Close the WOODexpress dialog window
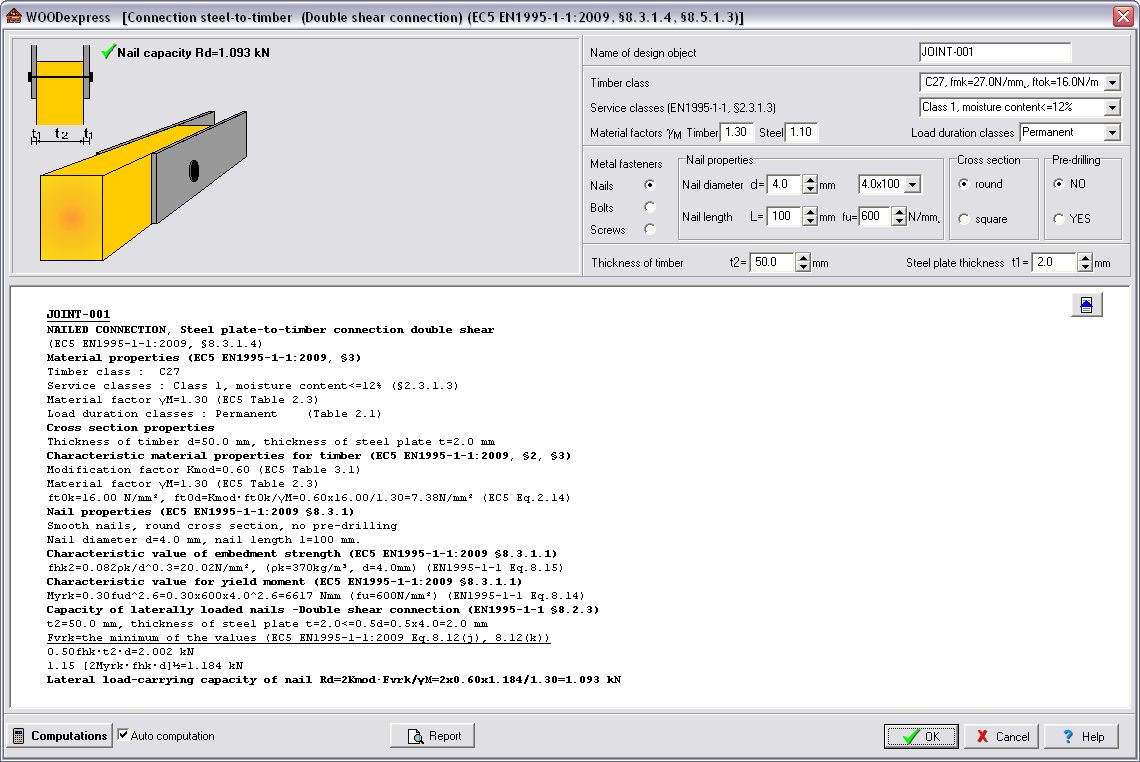The image size is (1140, 762). tap(1123, 17)
